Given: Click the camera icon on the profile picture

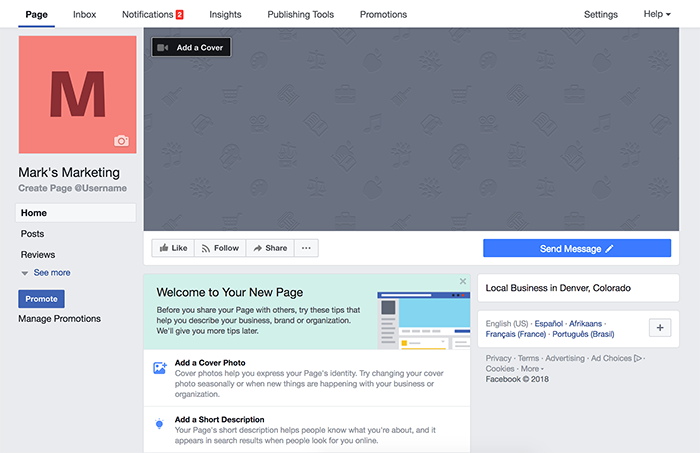Looking at the screenshot, I should pyautogui.click(x=121, y=141).
